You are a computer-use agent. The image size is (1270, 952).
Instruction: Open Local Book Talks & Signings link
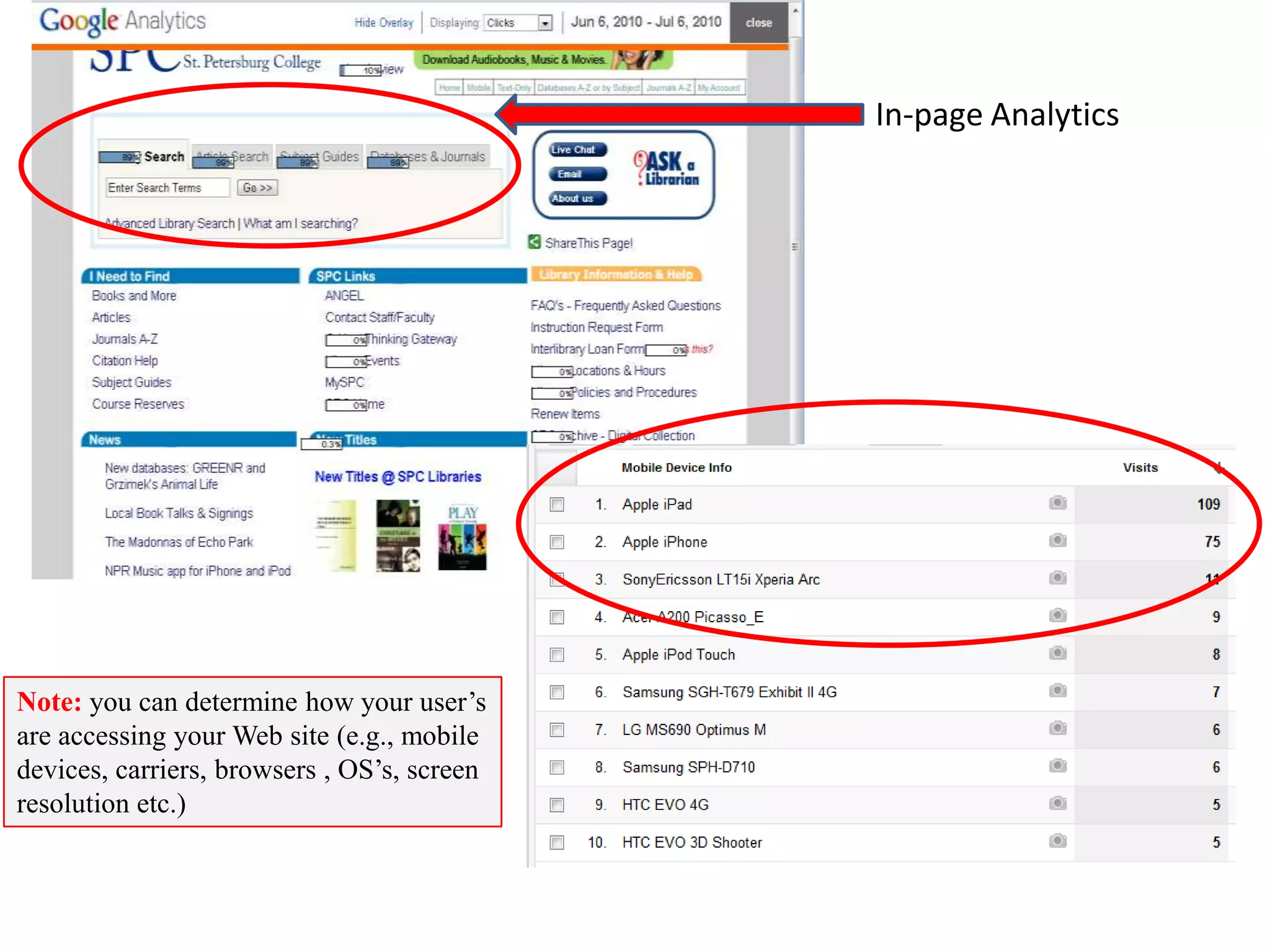pyautogui.click(x=179, y=513)
